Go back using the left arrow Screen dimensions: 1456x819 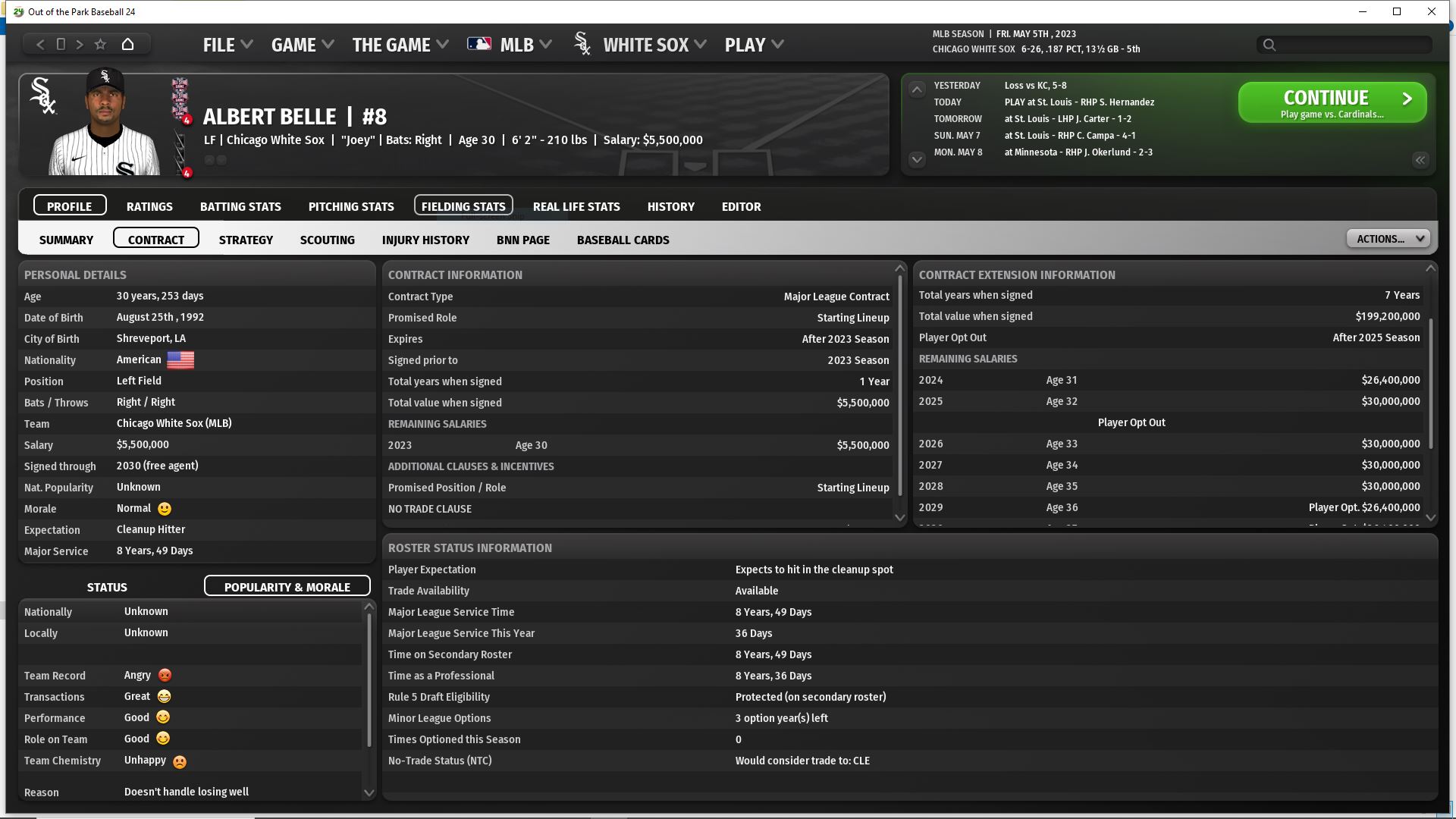(x=40, y=45)
